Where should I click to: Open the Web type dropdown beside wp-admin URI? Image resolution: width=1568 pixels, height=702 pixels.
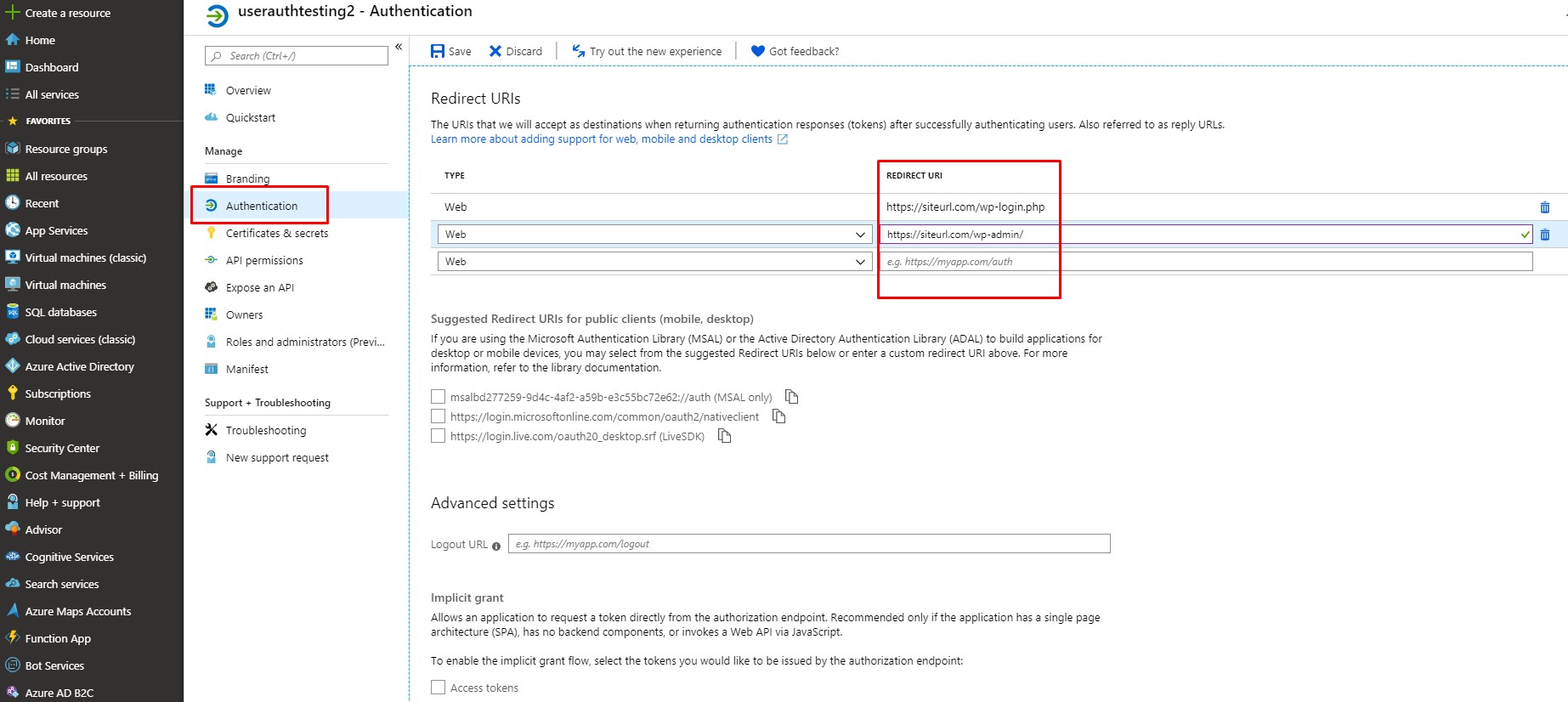point(654,235)
